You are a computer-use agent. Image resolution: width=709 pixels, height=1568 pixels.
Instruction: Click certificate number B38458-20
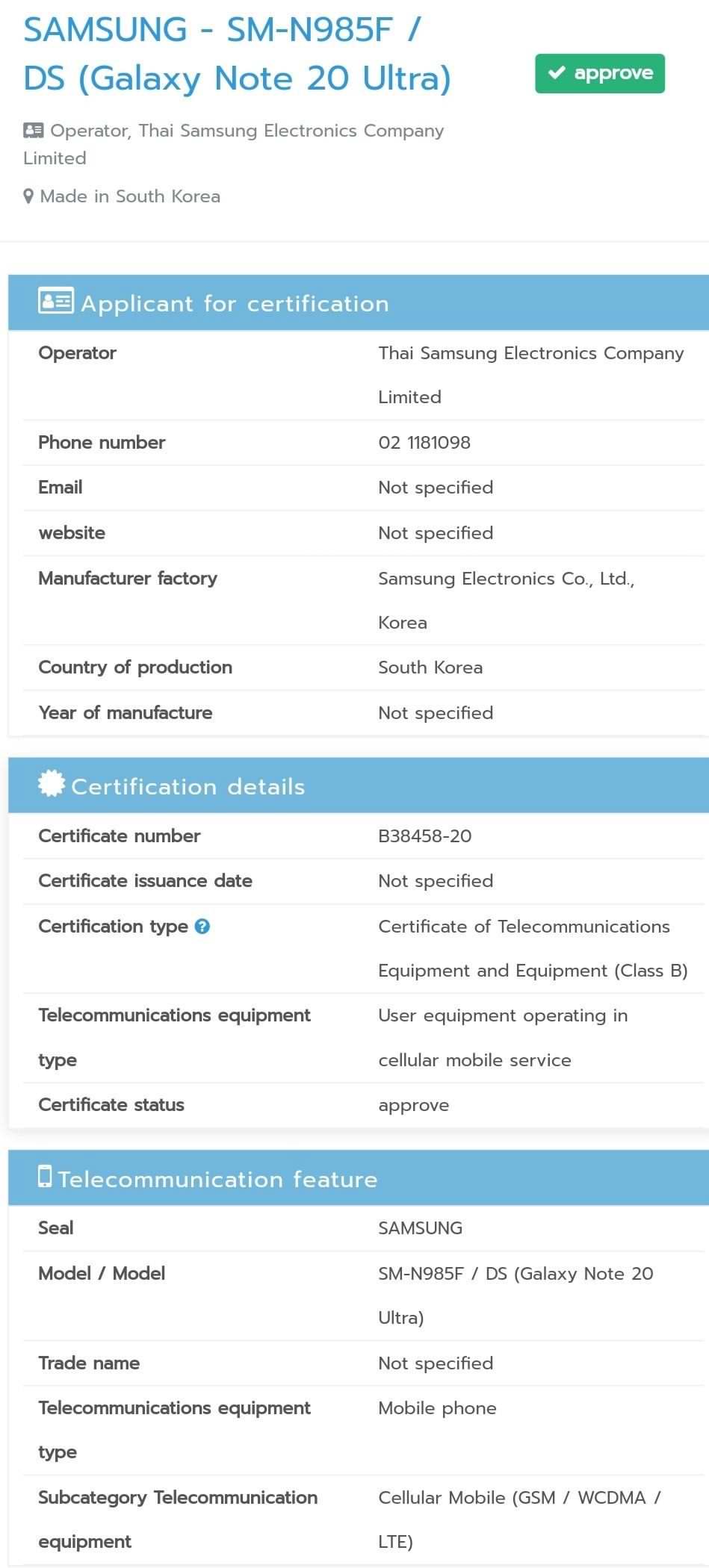pos(425,836)
